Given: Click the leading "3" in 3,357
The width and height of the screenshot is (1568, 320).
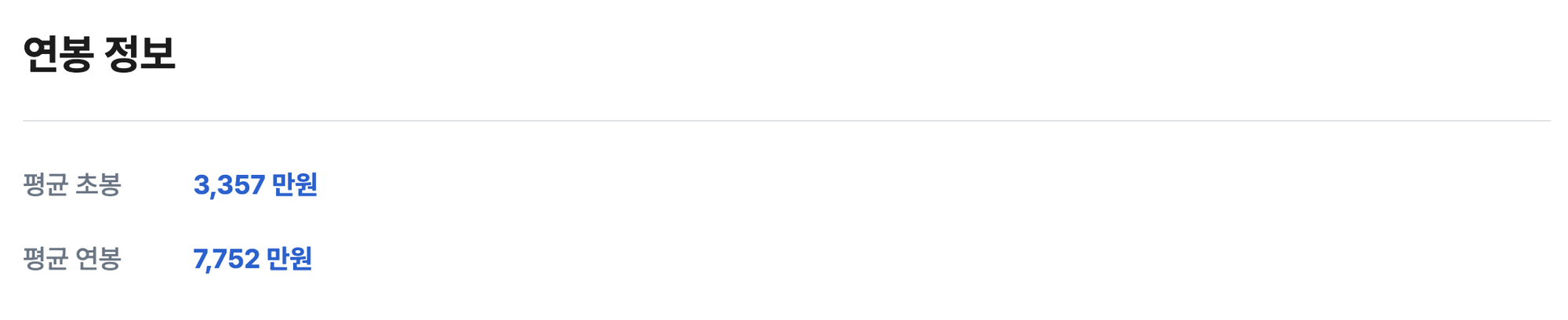Looking at the screenshot, I should (x=200, y=185).
